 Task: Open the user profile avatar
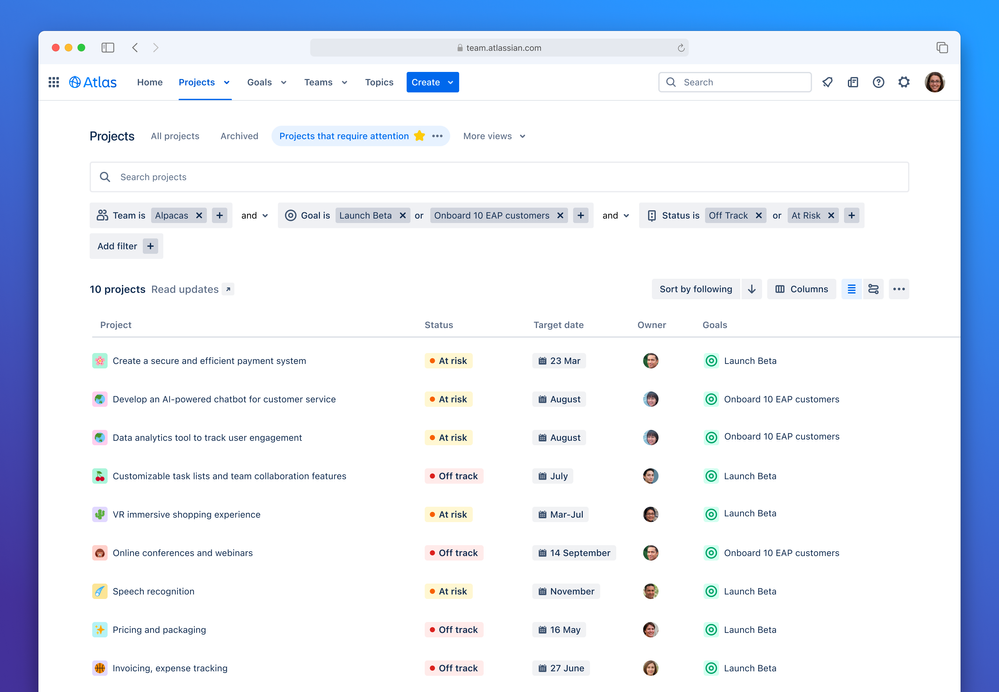pyautogui.click(x=935, y=82)
